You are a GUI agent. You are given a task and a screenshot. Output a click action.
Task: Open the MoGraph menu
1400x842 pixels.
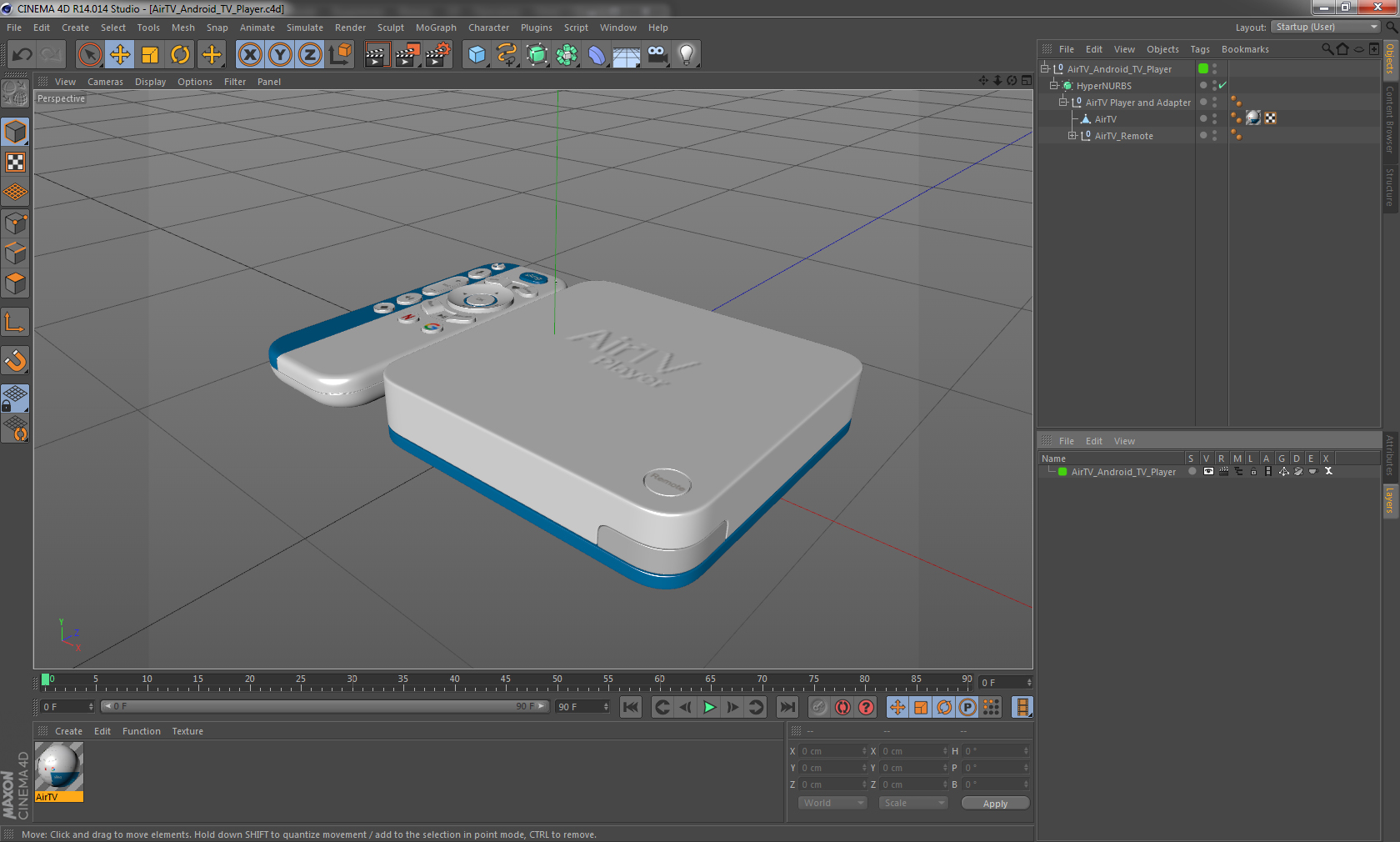pos(436,28)
